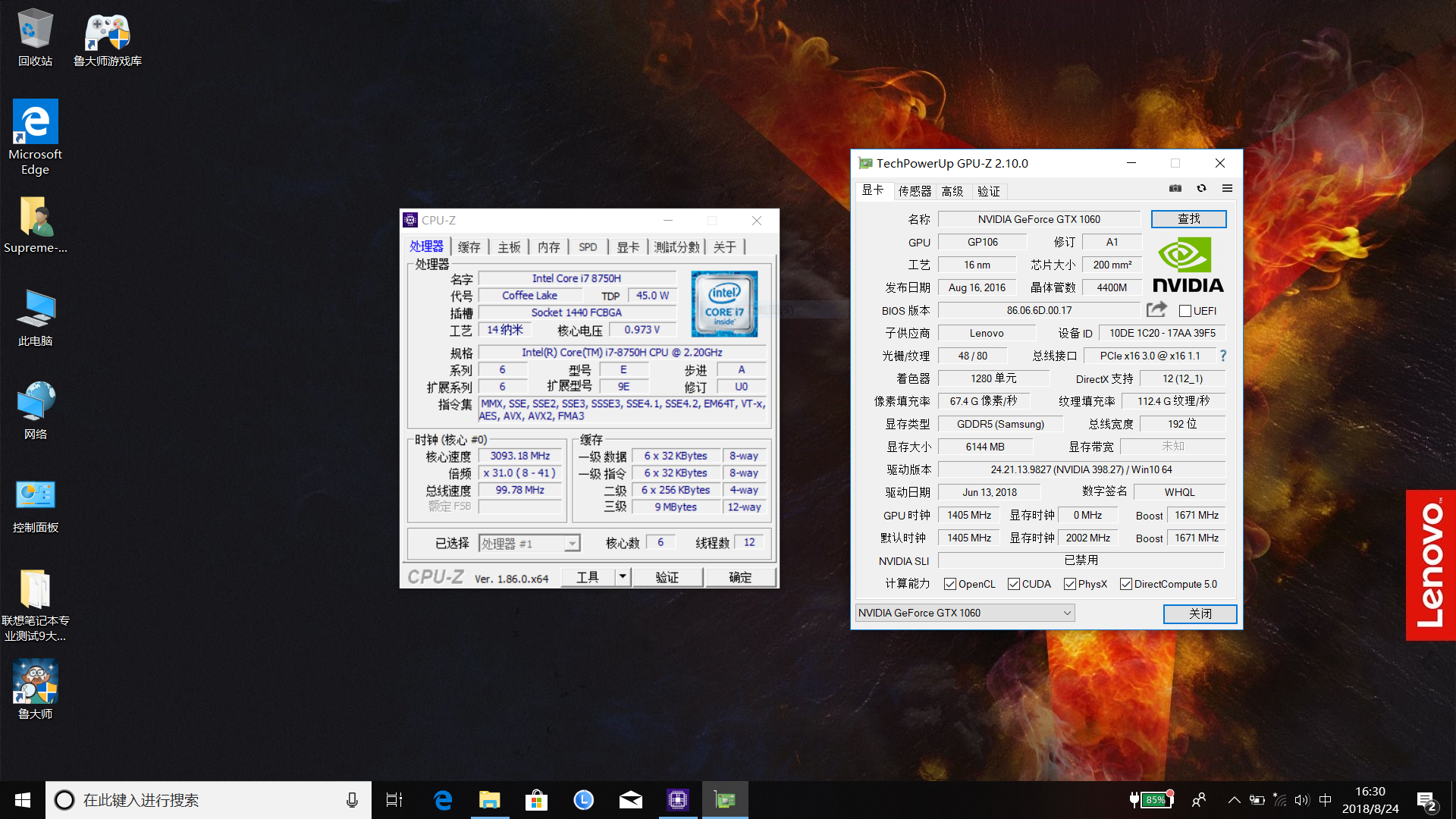1456x819 pixels.
Task: Toggle the CUDA checkbox
Action: coord(1013,584)
